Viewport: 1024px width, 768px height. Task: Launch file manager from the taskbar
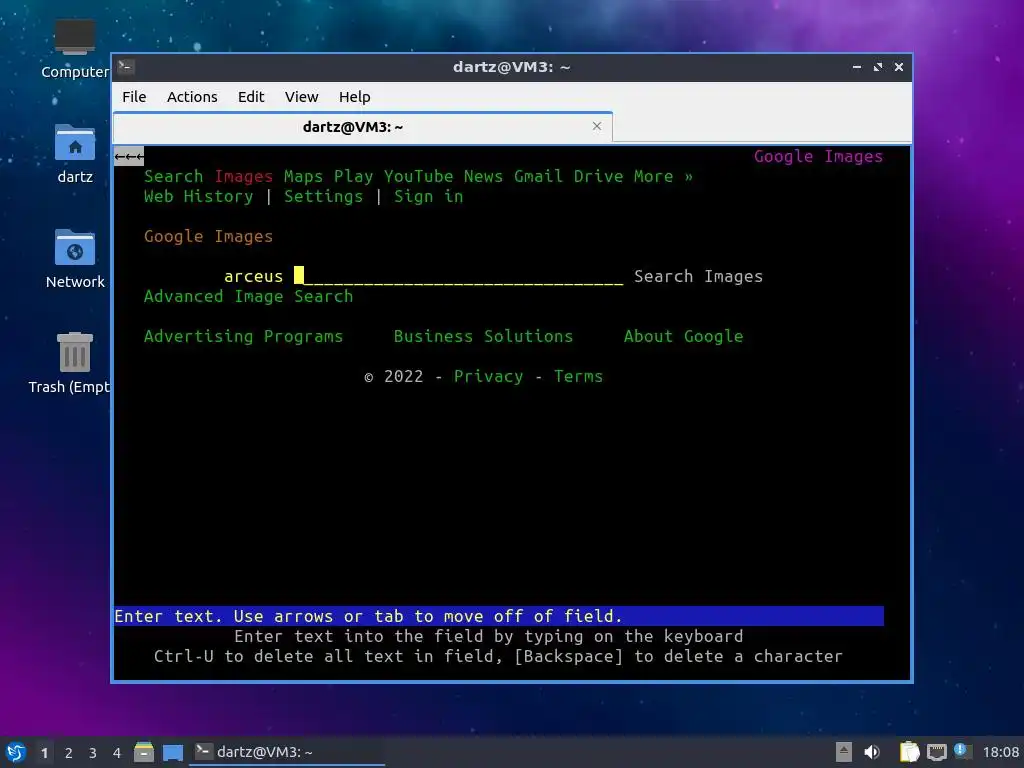click(144, 752)
